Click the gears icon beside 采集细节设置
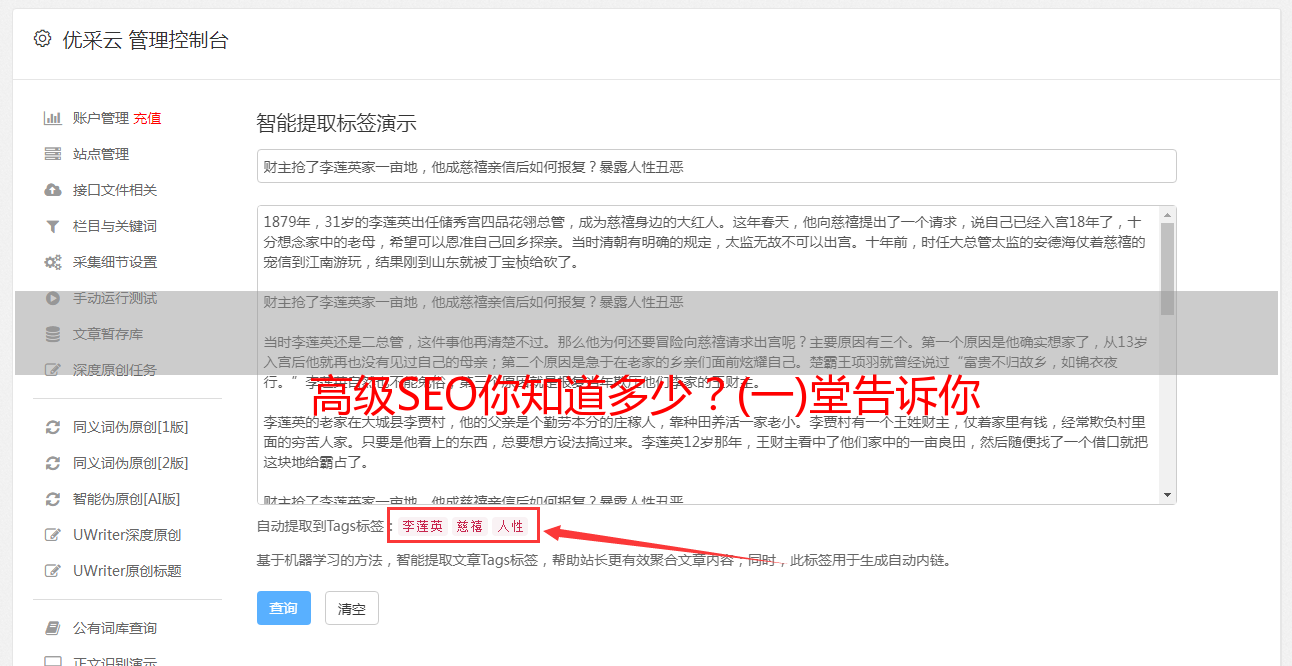The image size is (1292, 666). (x=53, y=262)
